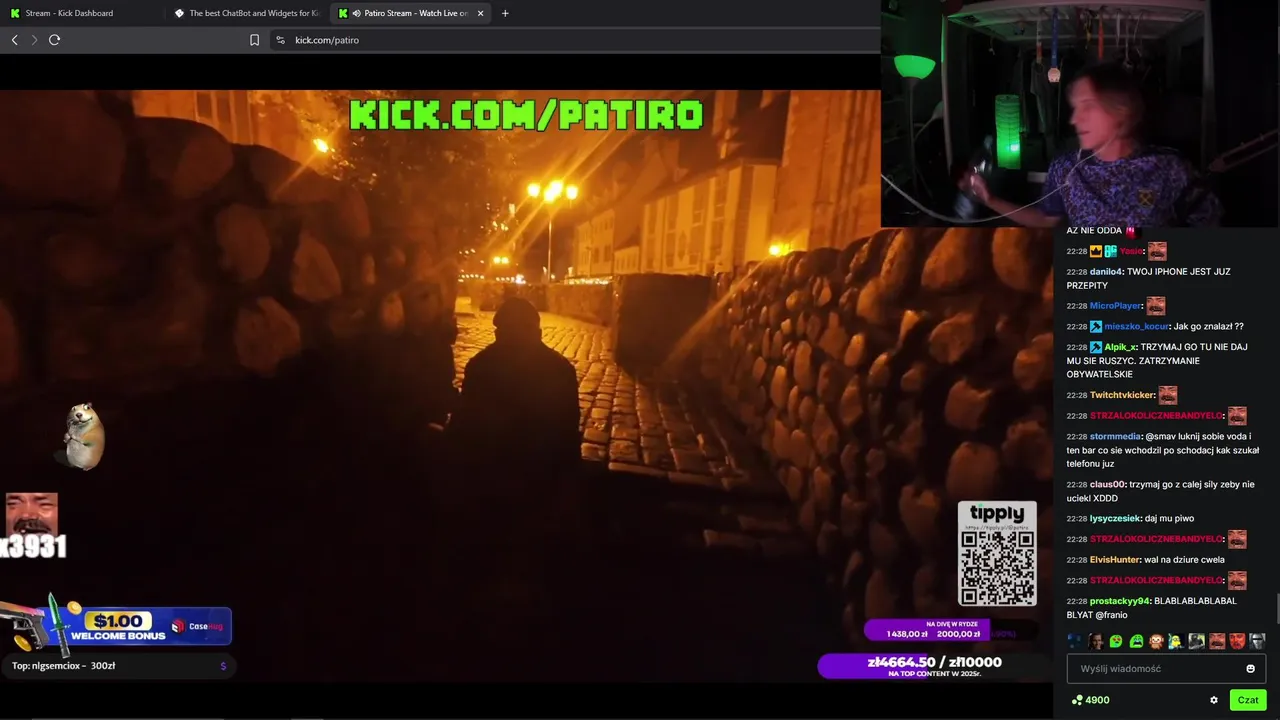Bookmark this page with the bookmark icon
This screenshot has width=1280, height=720.
pos(254,40)
